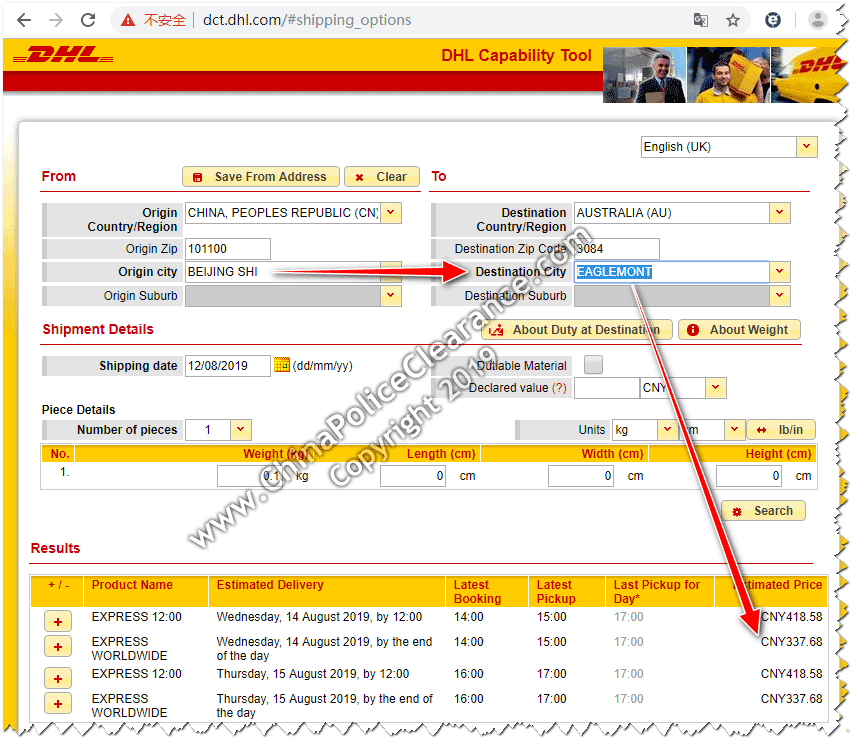Viewport: 858px width, 745px height.
Task: Open the Destination Suburb dropdown
Action: (x=780, y=296)
